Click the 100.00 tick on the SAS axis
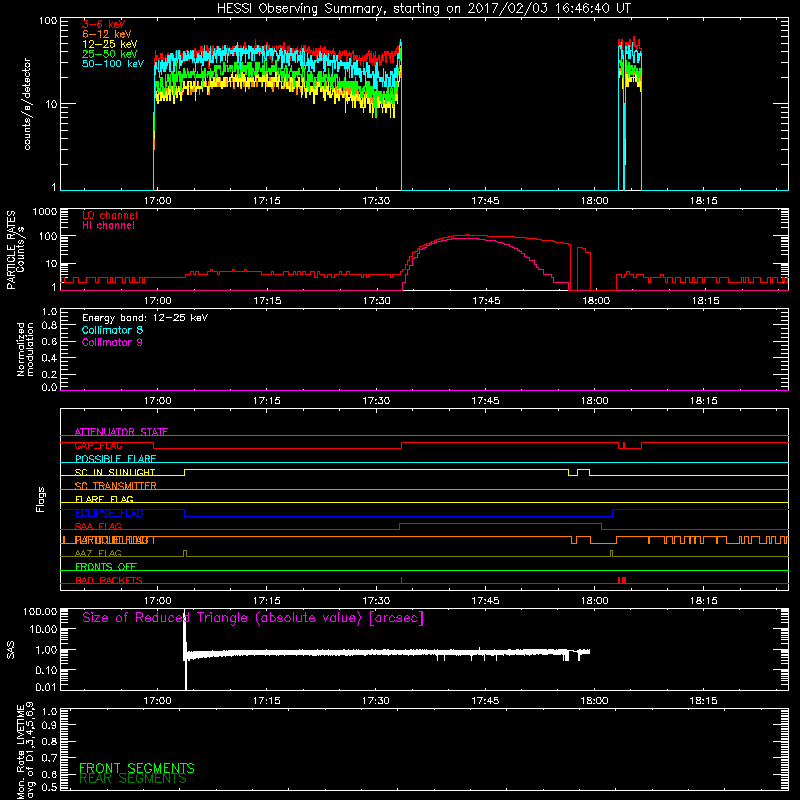The width and height of the screenshot is (800, 800). tap(40, 612)
